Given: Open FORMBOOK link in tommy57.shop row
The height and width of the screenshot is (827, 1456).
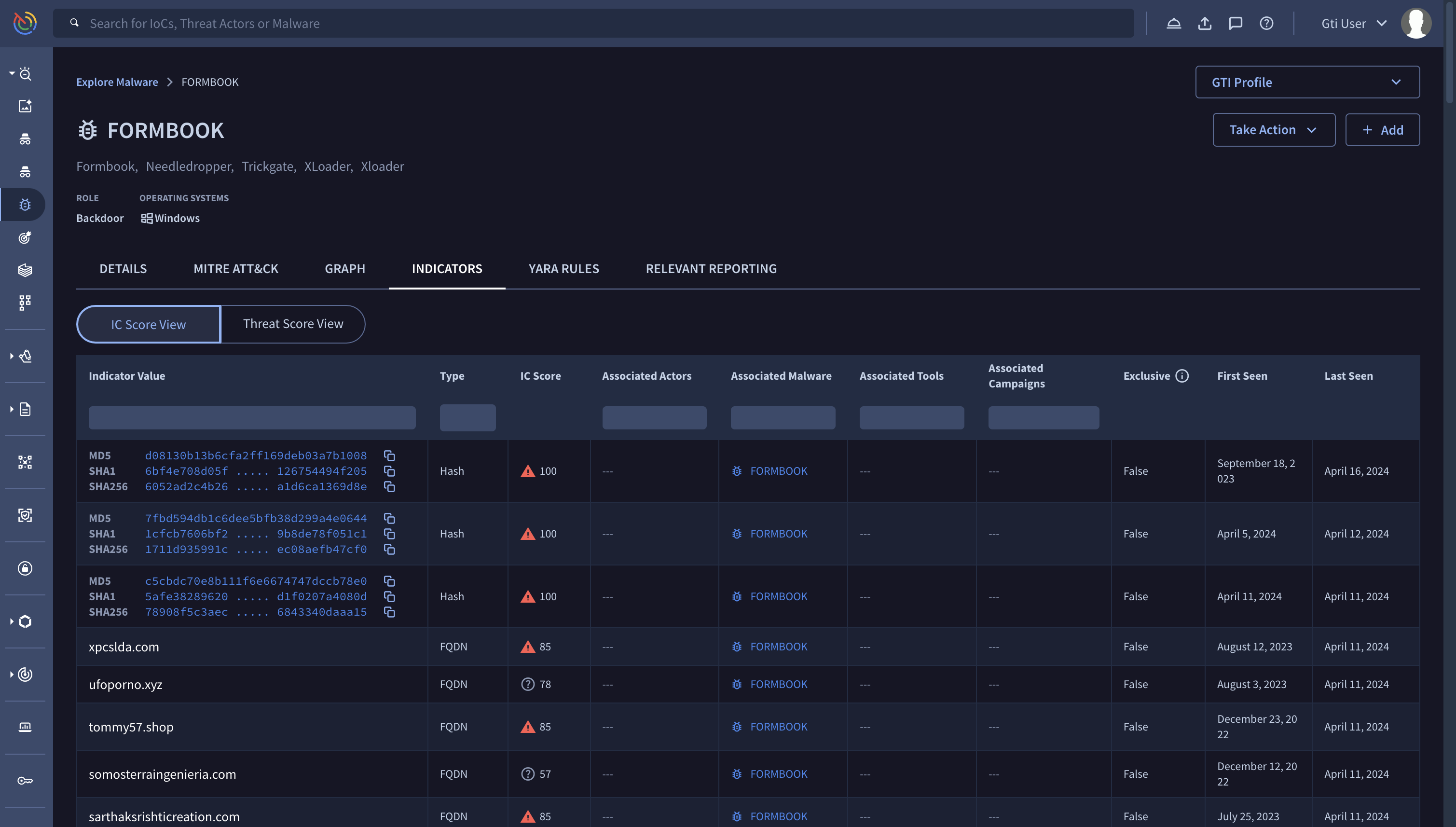Looking at the screenshot, I should 779,727.
